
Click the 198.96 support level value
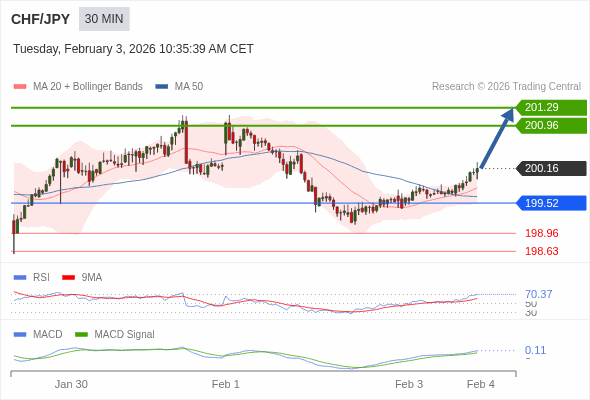(x=542, y=233)
